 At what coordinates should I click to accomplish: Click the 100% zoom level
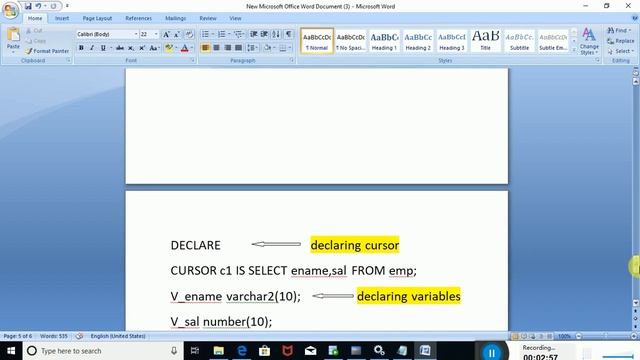(564, 336)
